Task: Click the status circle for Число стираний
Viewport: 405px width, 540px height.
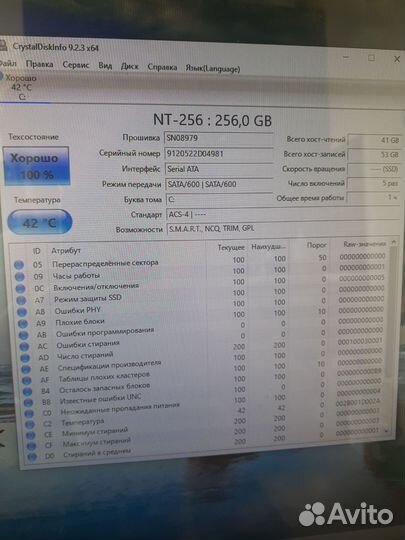Action: pyautogui.click(x=25, y=358)
